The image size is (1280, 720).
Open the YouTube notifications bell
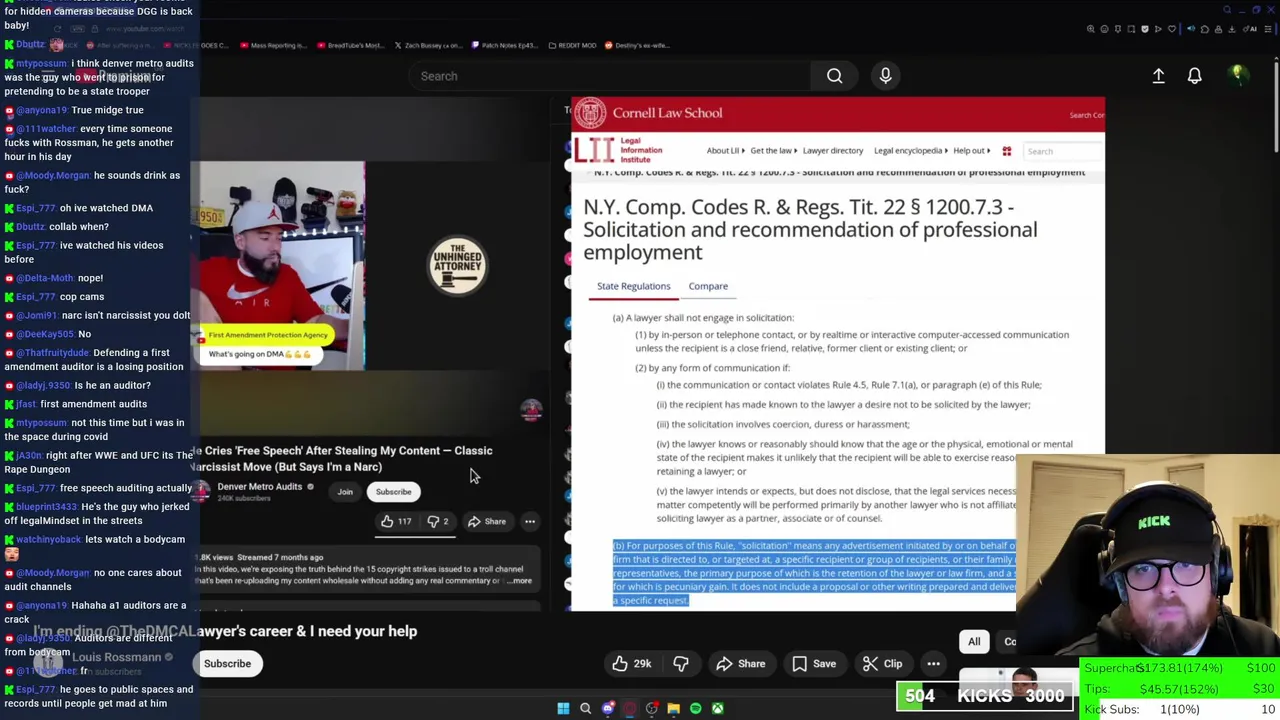1194,76
